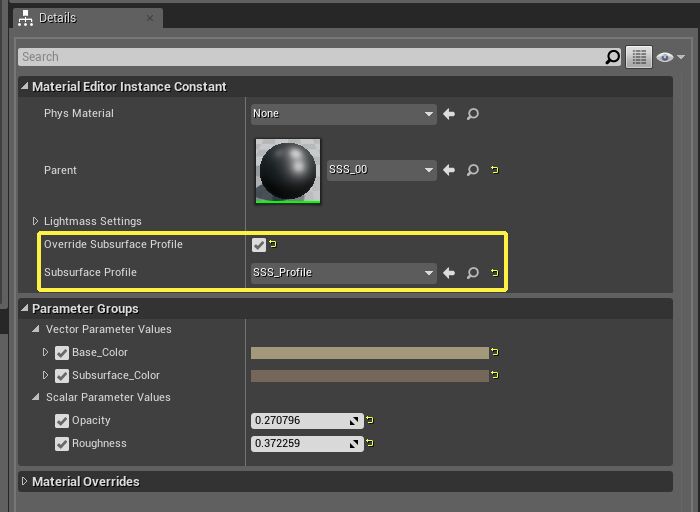The image size is (700, 512).
Task: Click the Subsurface_Color swatch bar
Action: click(369, 376)
